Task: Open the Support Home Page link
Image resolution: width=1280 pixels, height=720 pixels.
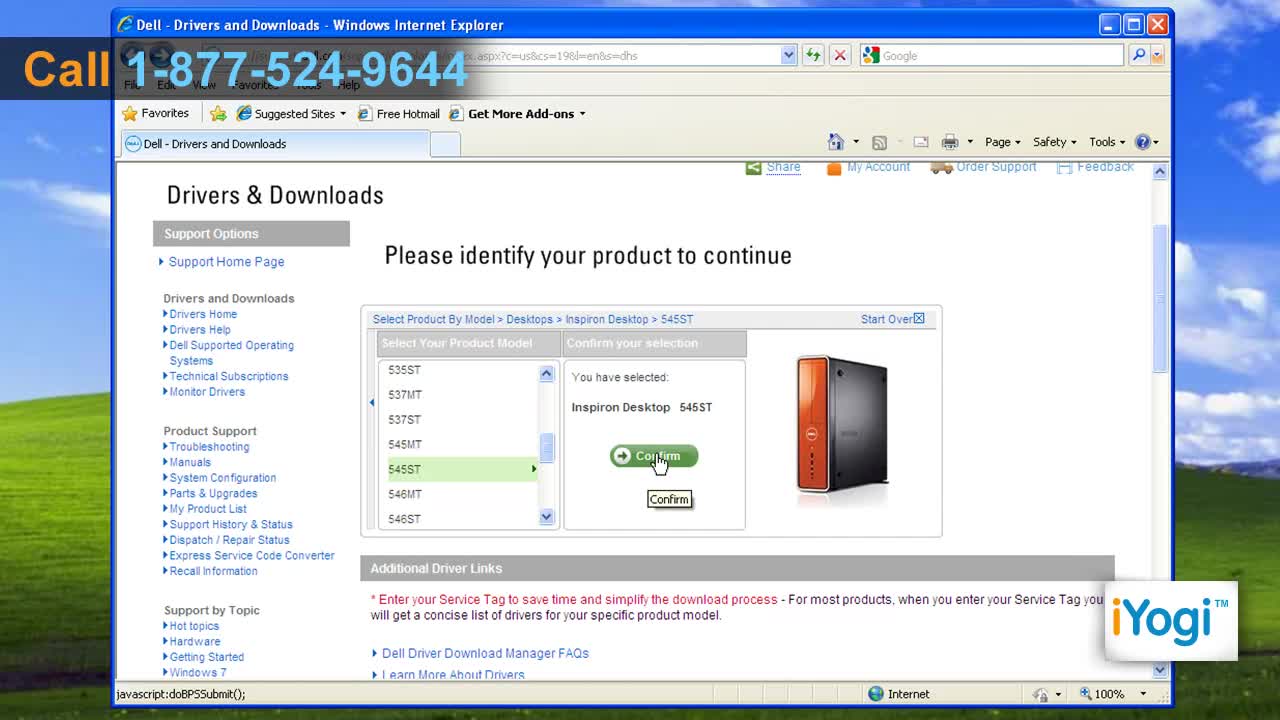Action: point(226,262)
